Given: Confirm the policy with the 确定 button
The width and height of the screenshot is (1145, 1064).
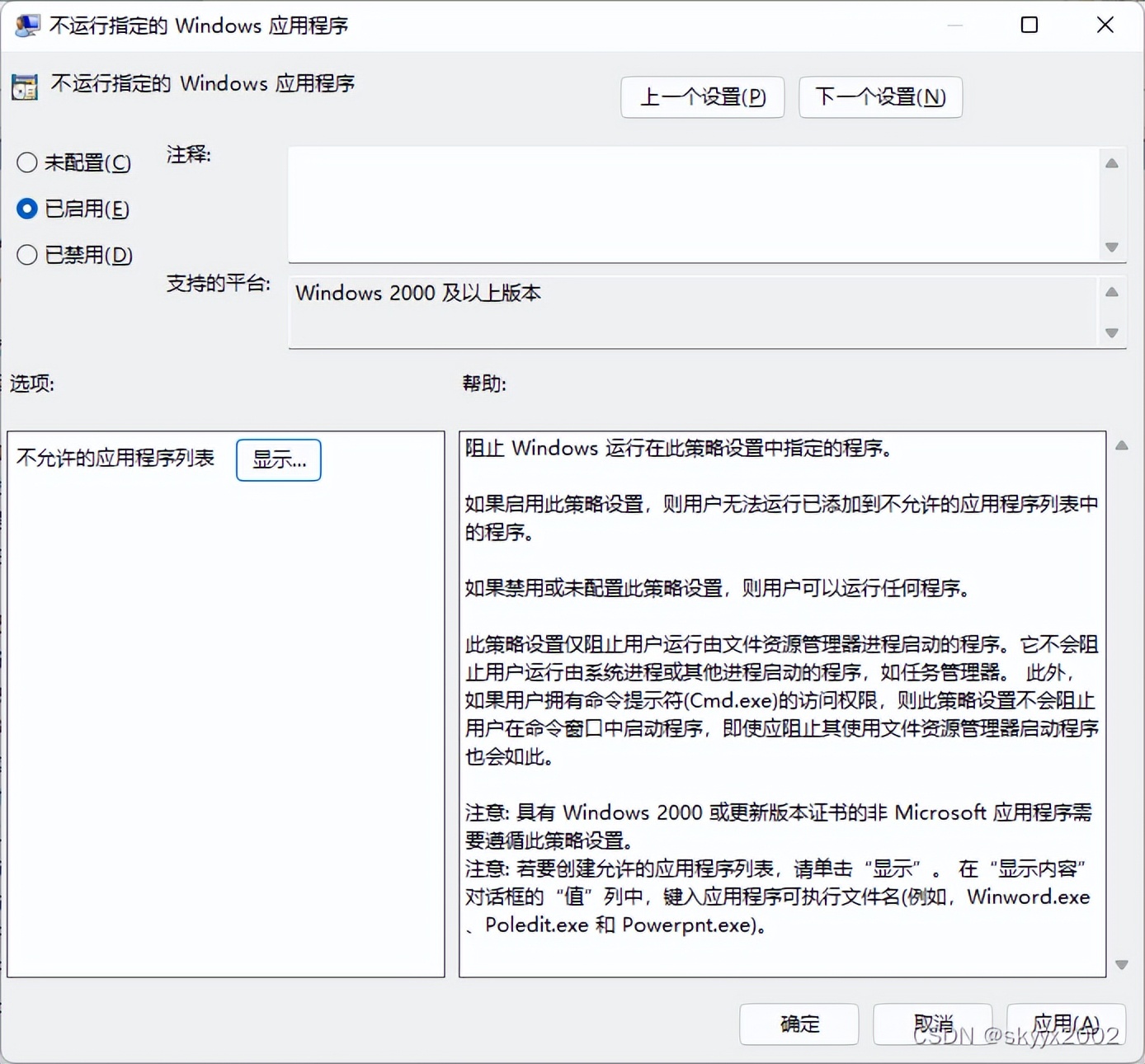Looking at the screenshot, I should pos(799,1024).
